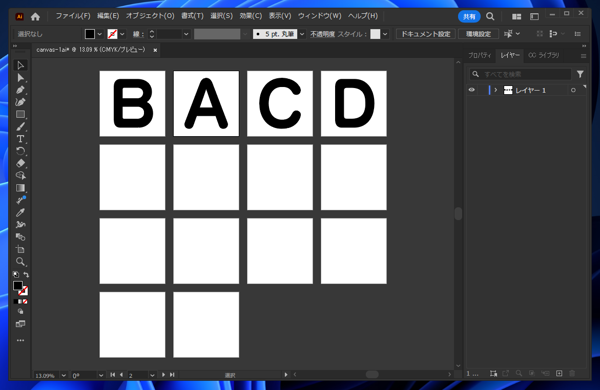Switch to the CC ライブラリ tab

(x=544, y=56)
